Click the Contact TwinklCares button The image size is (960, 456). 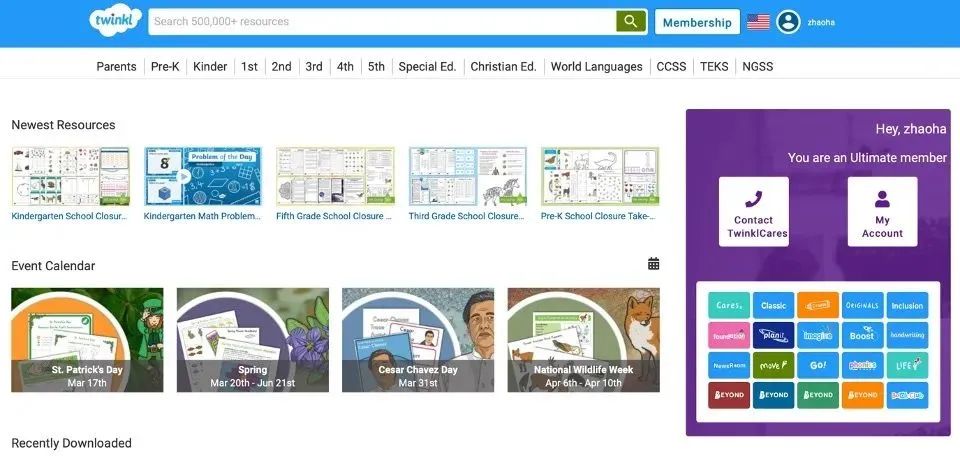(x=754, y=212)
